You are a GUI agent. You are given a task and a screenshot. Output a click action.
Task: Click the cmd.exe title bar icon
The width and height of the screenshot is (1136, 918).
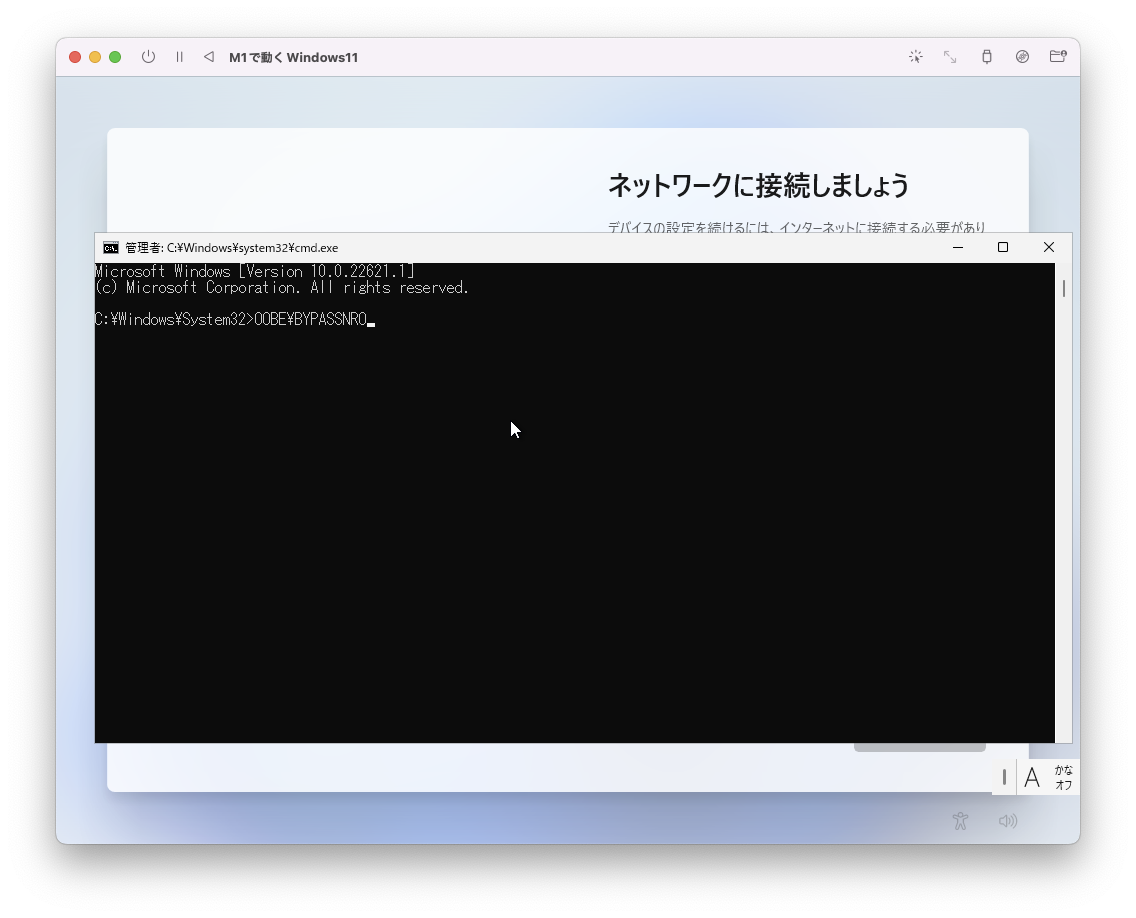(111, 248)
